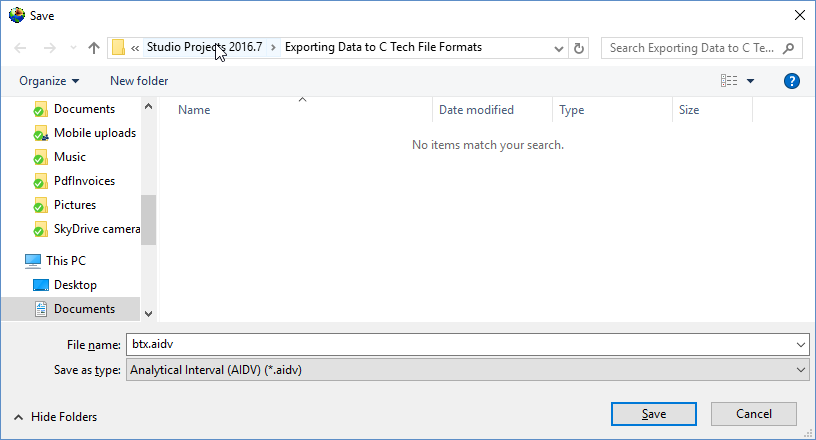Open This PC in navigation pane

[x=67, y=260]
